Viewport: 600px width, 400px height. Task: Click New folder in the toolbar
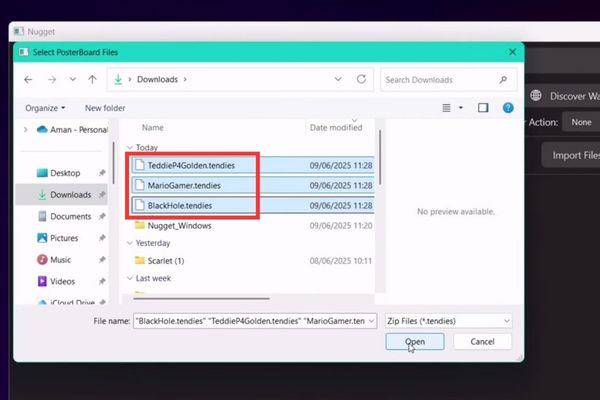pos(105,107)
